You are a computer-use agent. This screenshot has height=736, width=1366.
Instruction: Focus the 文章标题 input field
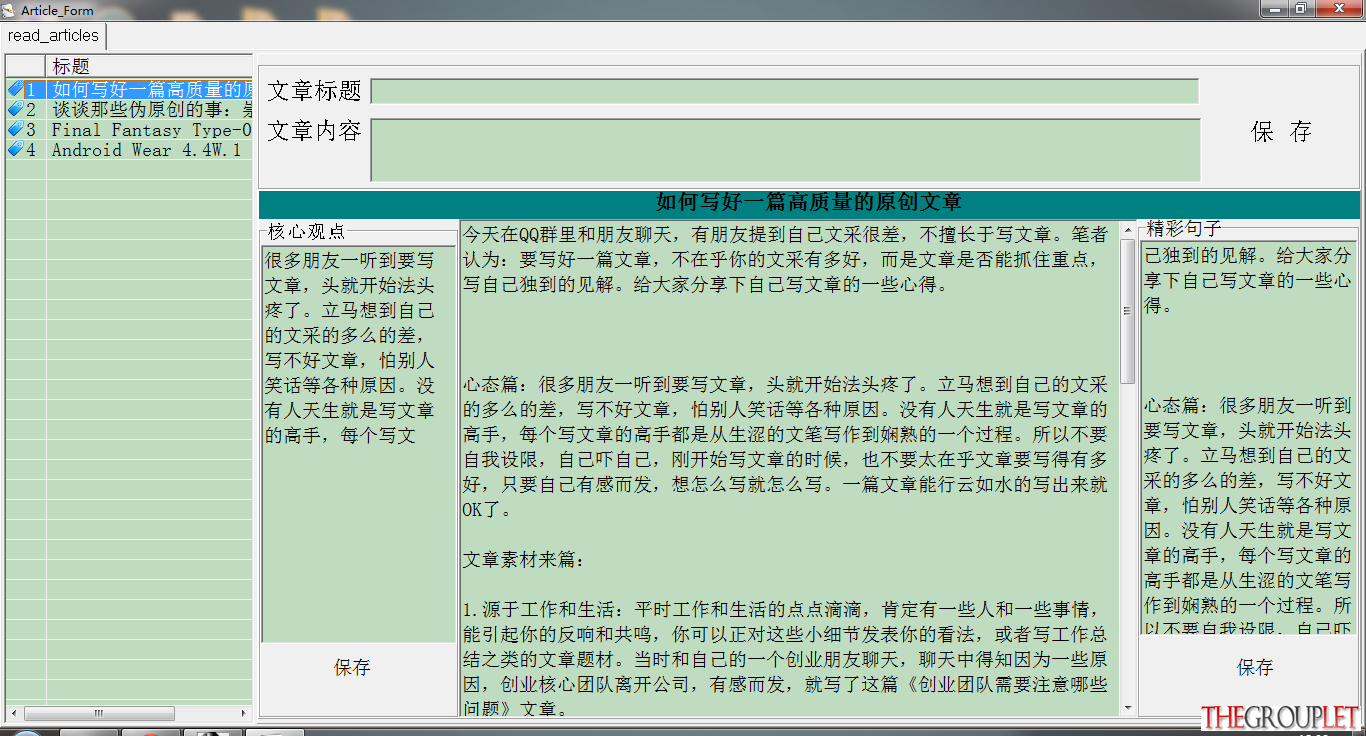tap(784, 91)
